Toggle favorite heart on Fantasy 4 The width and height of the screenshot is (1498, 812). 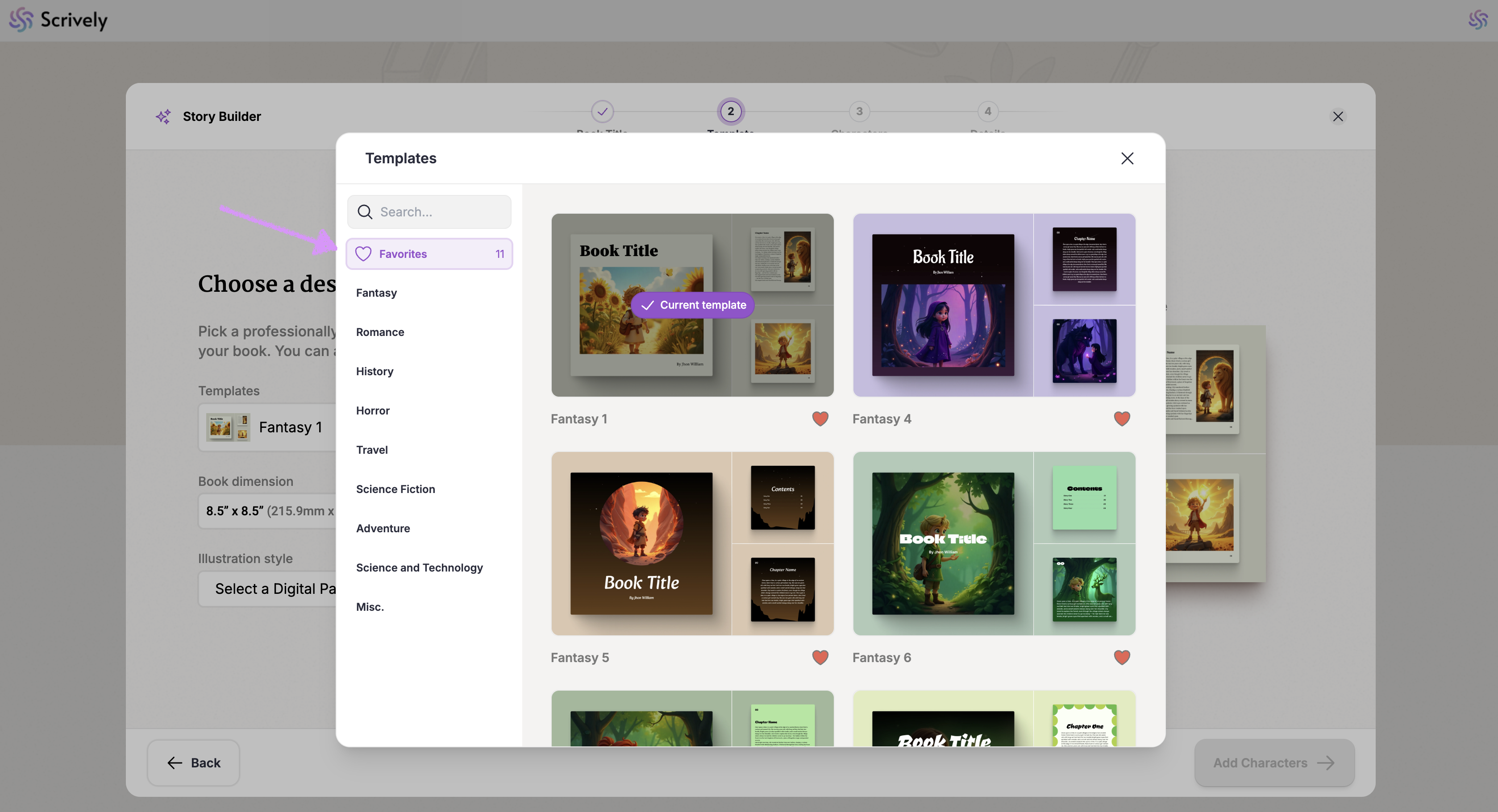click(1122, 418)
